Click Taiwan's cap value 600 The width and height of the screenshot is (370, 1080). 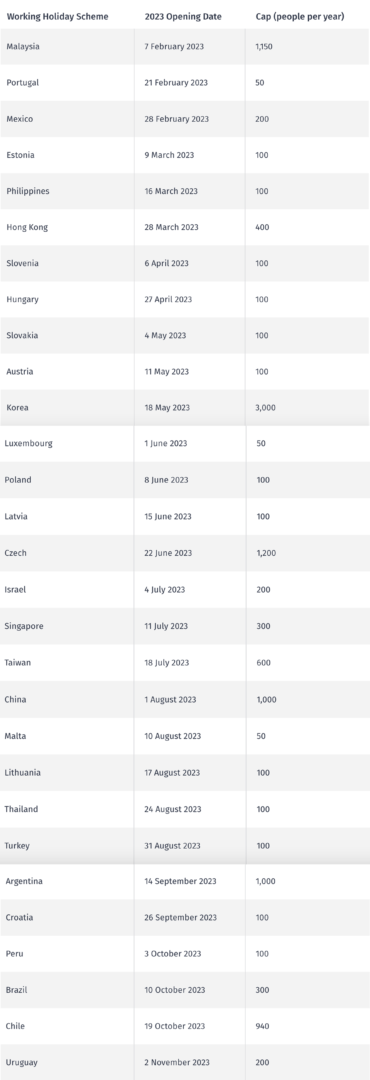(x=263, y=663)
